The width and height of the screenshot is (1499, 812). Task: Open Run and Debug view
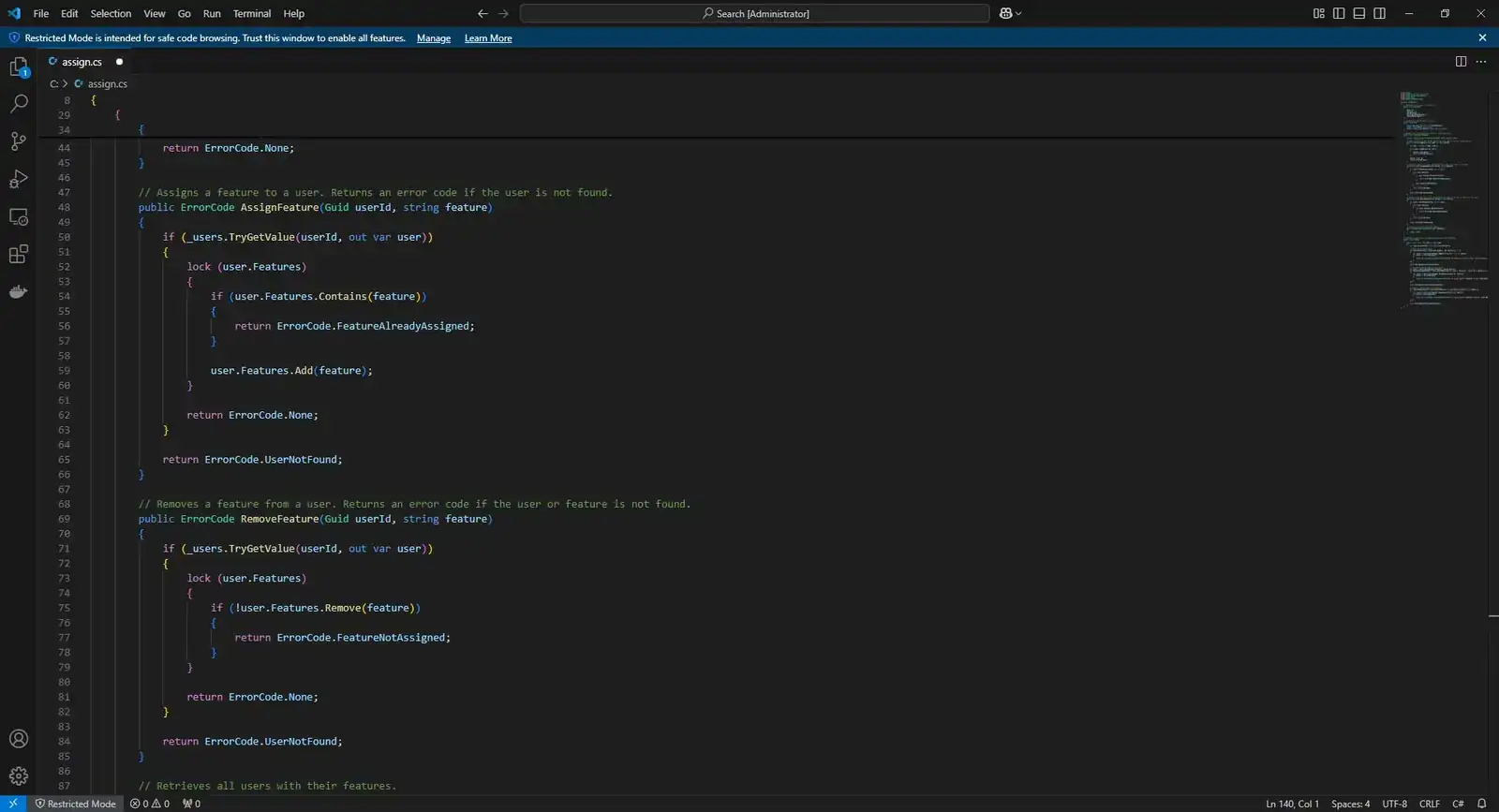[19, 179]
